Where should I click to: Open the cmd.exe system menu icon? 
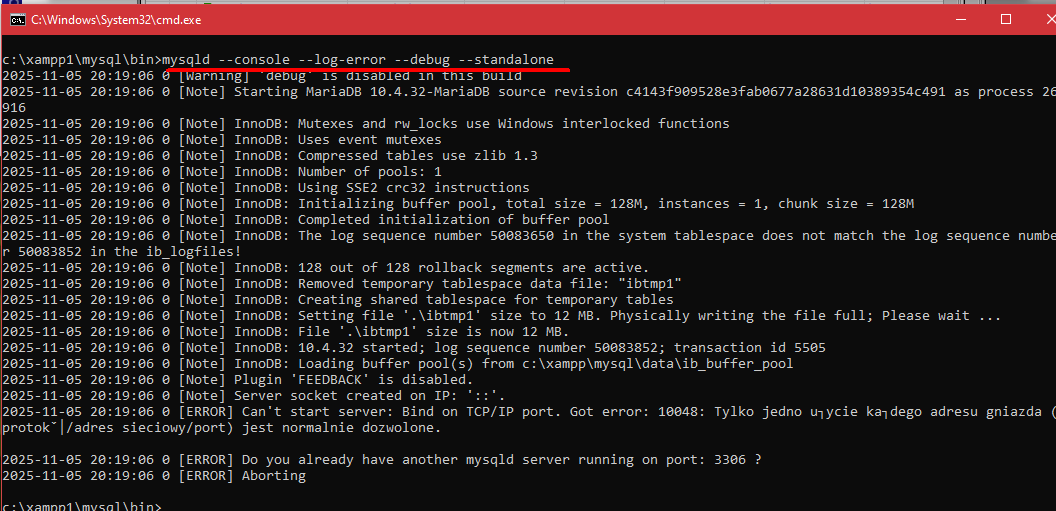pyautogui.click(x=17, y=19)
